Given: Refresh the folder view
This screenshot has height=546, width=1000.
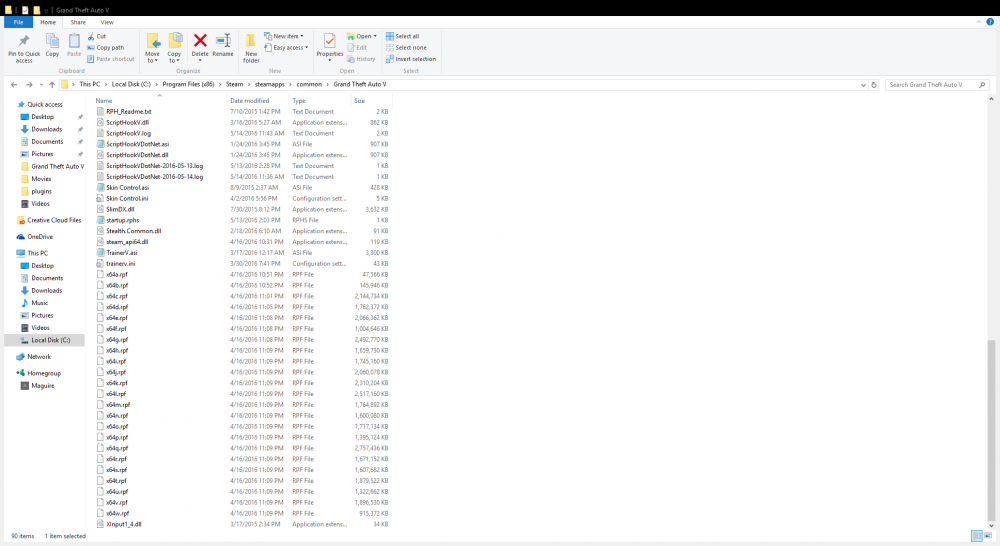Looking at the screenshot, I should [874, 85].
